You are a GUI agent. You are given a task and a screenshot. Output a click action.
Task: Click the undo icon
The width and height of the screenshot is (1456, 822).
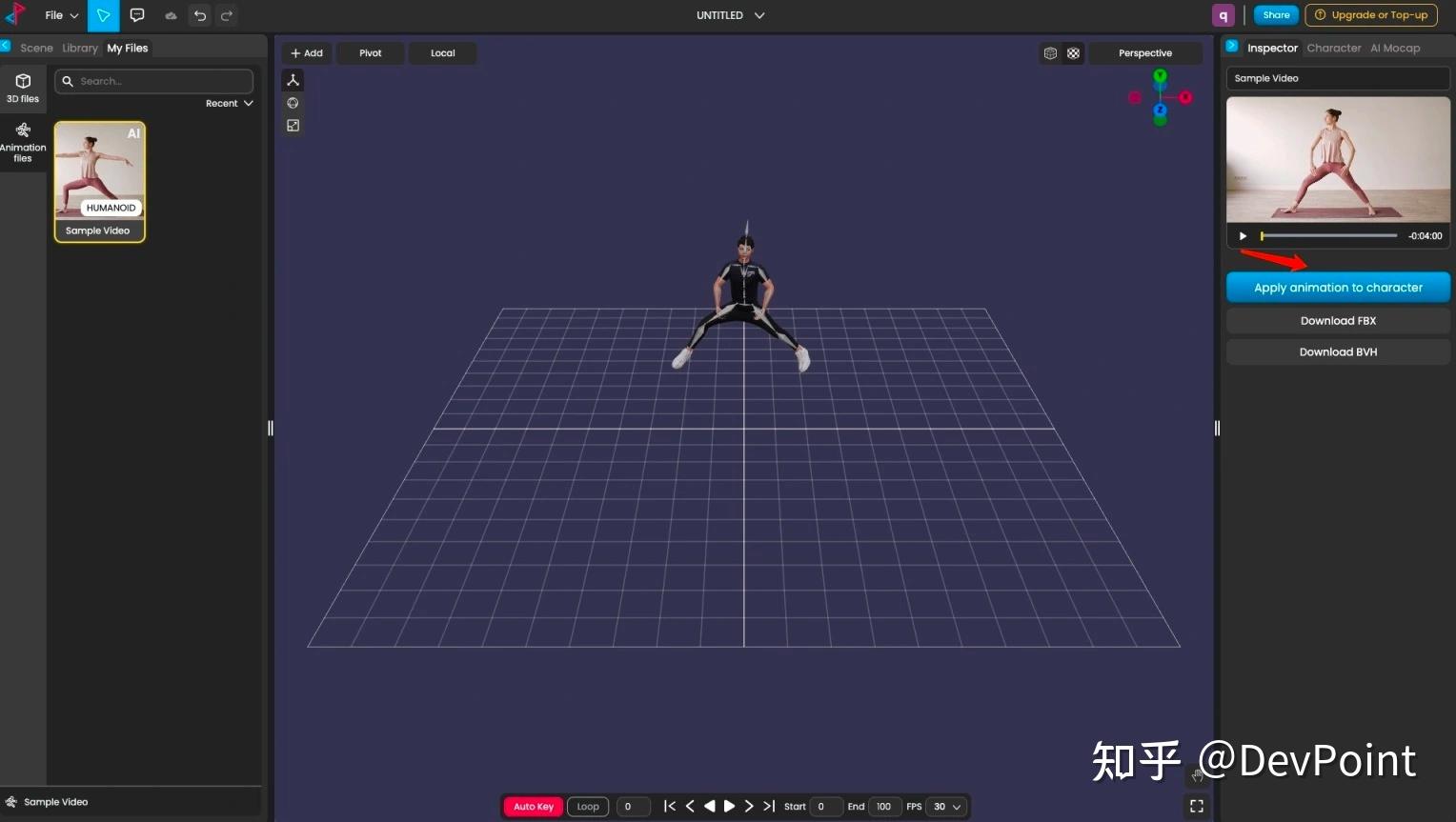198,15
